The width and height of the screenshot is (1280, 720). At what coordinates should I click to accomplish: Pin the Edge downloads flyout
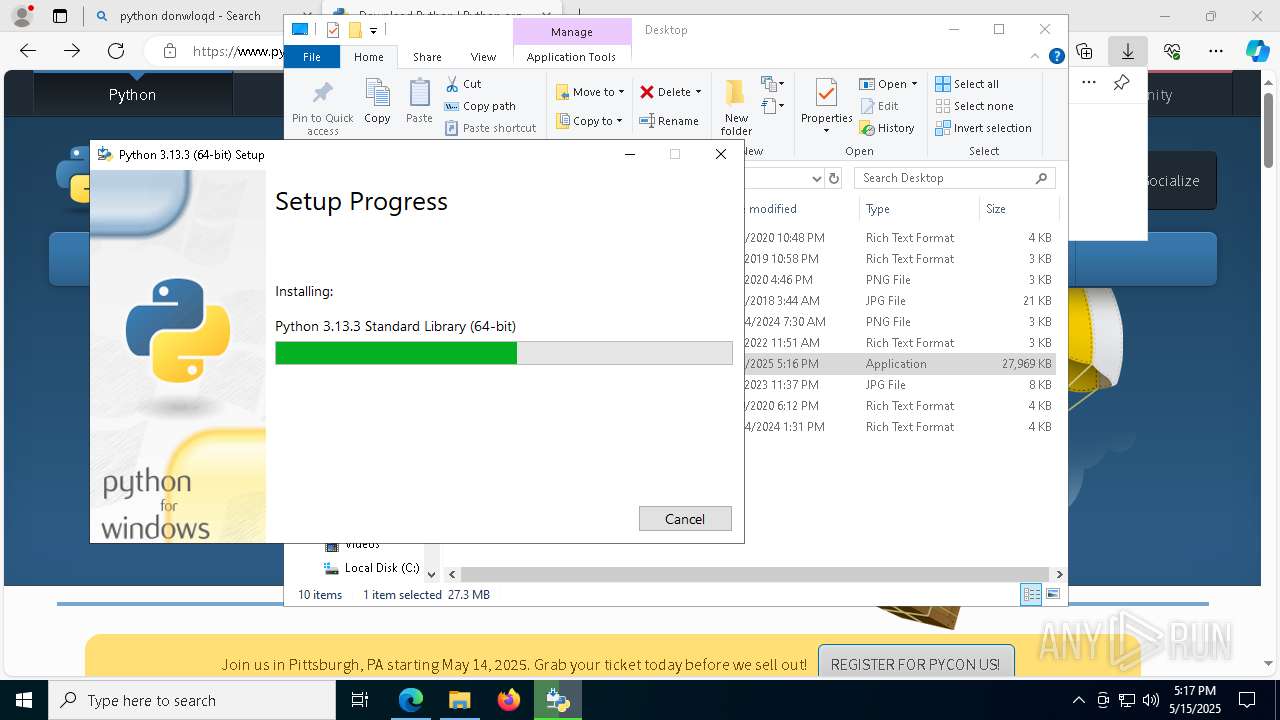pyautogui.click(x=1122, y=83)
